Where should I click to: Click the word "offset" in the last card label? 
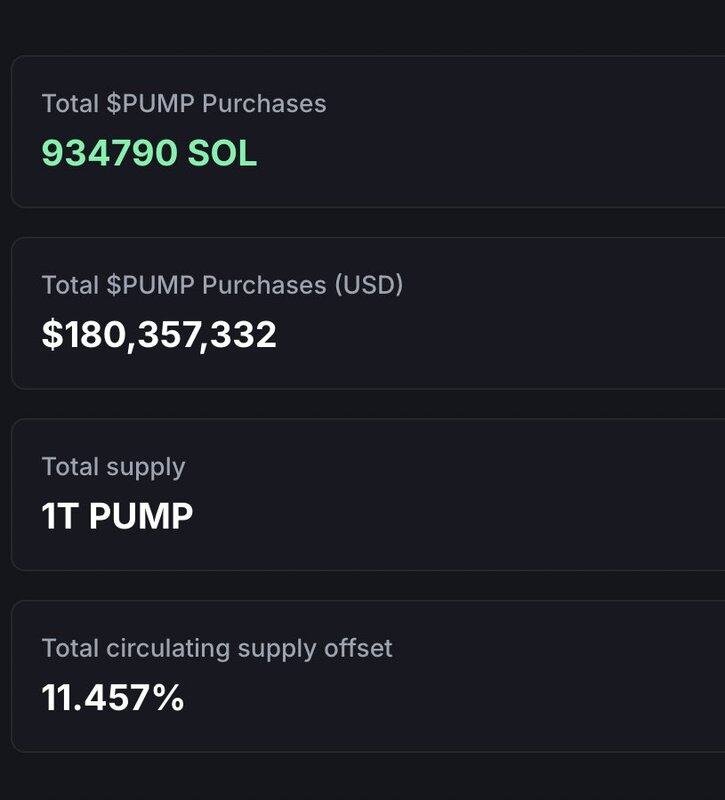coord(358,648)
